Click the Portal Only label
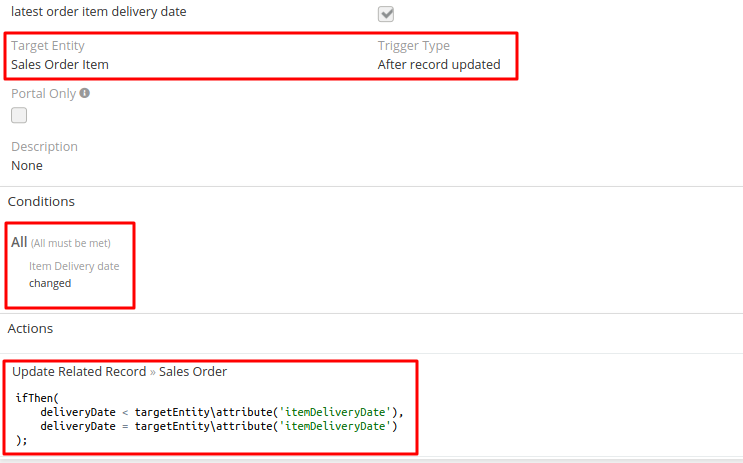 43,94
